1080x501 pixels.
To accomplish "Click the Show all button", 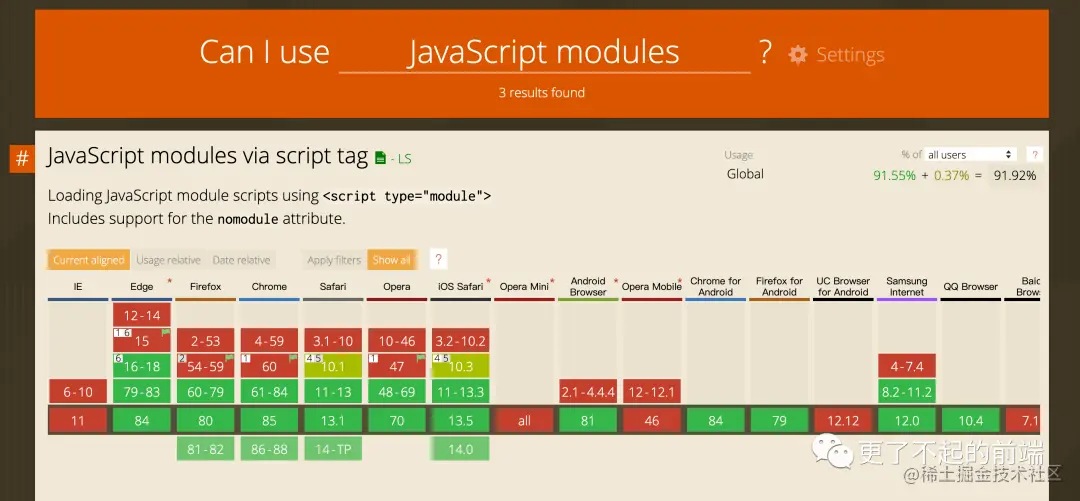I will click(393, 260).
